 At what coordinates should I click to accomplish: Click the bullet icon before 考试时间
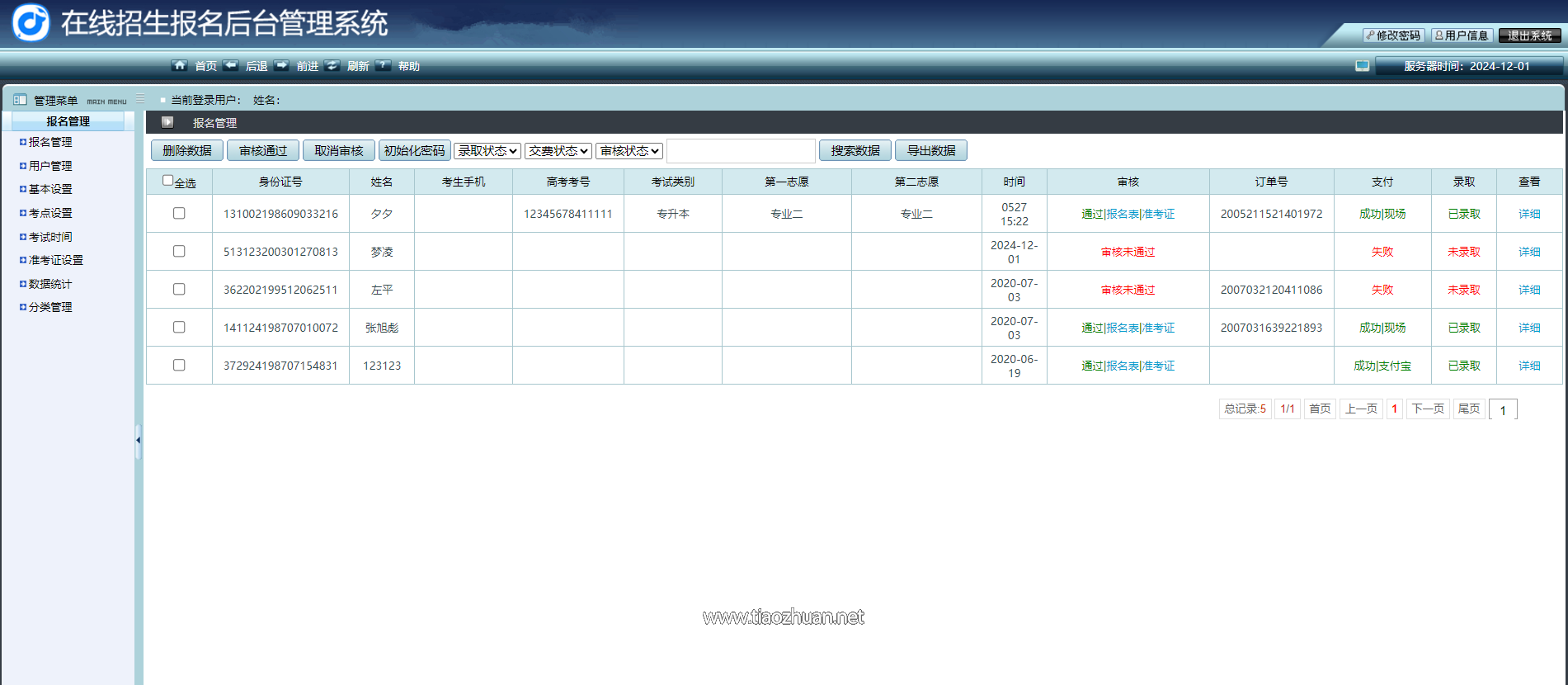[x=23, y=237]
